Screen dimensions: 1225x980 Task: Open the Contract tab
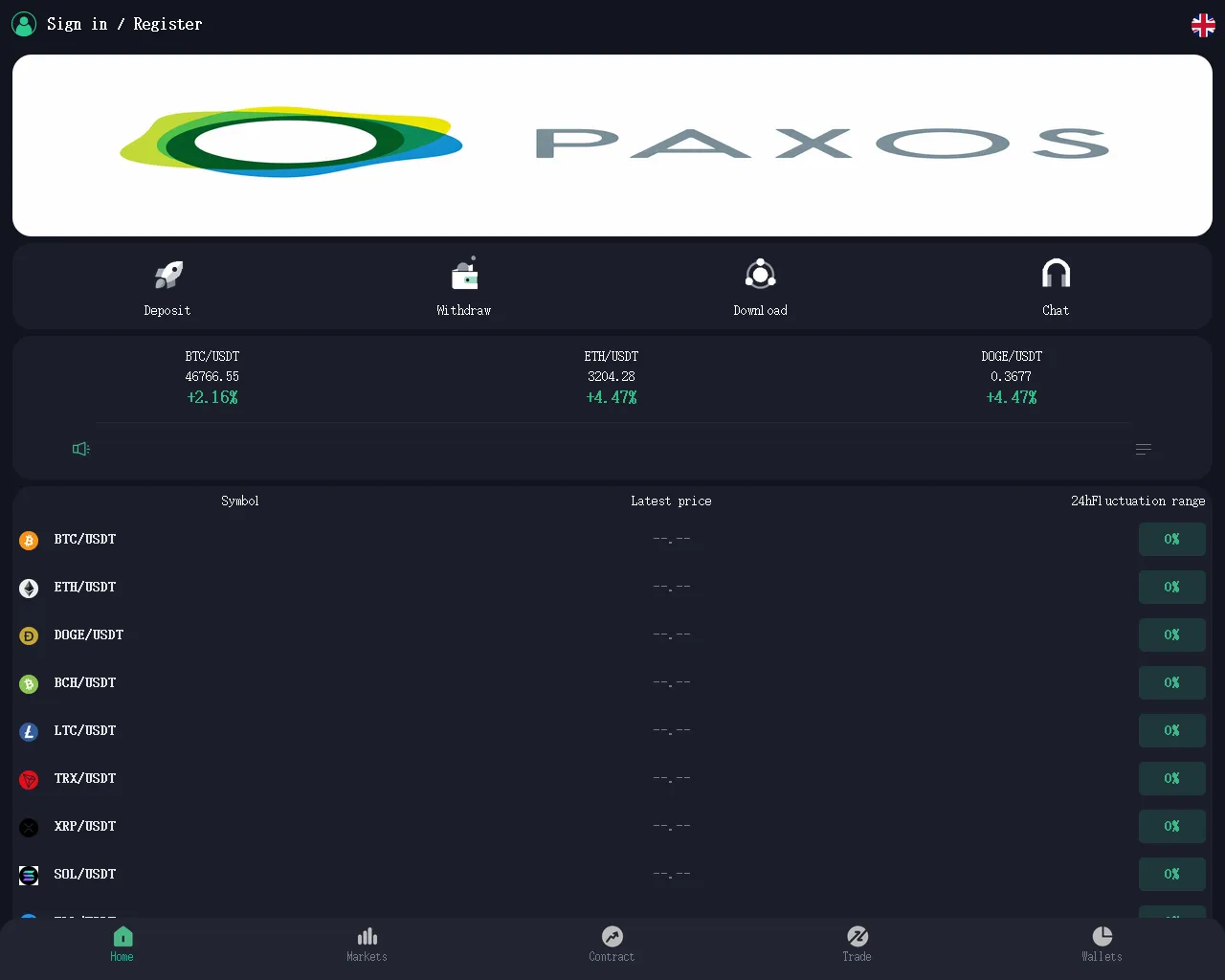612,943
